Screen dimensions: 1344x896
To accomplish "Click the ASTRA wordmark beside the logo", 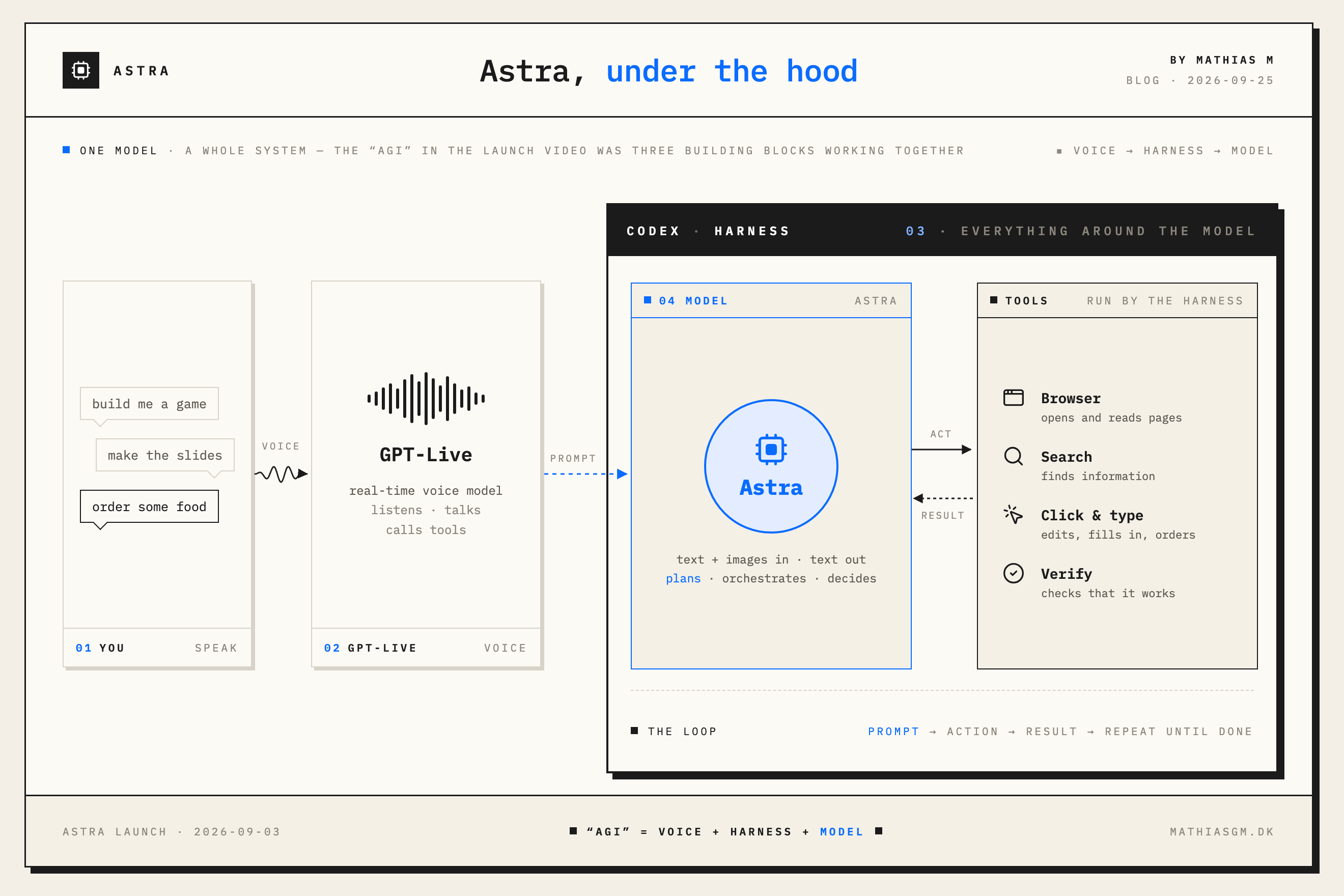I will click(142, 71).
